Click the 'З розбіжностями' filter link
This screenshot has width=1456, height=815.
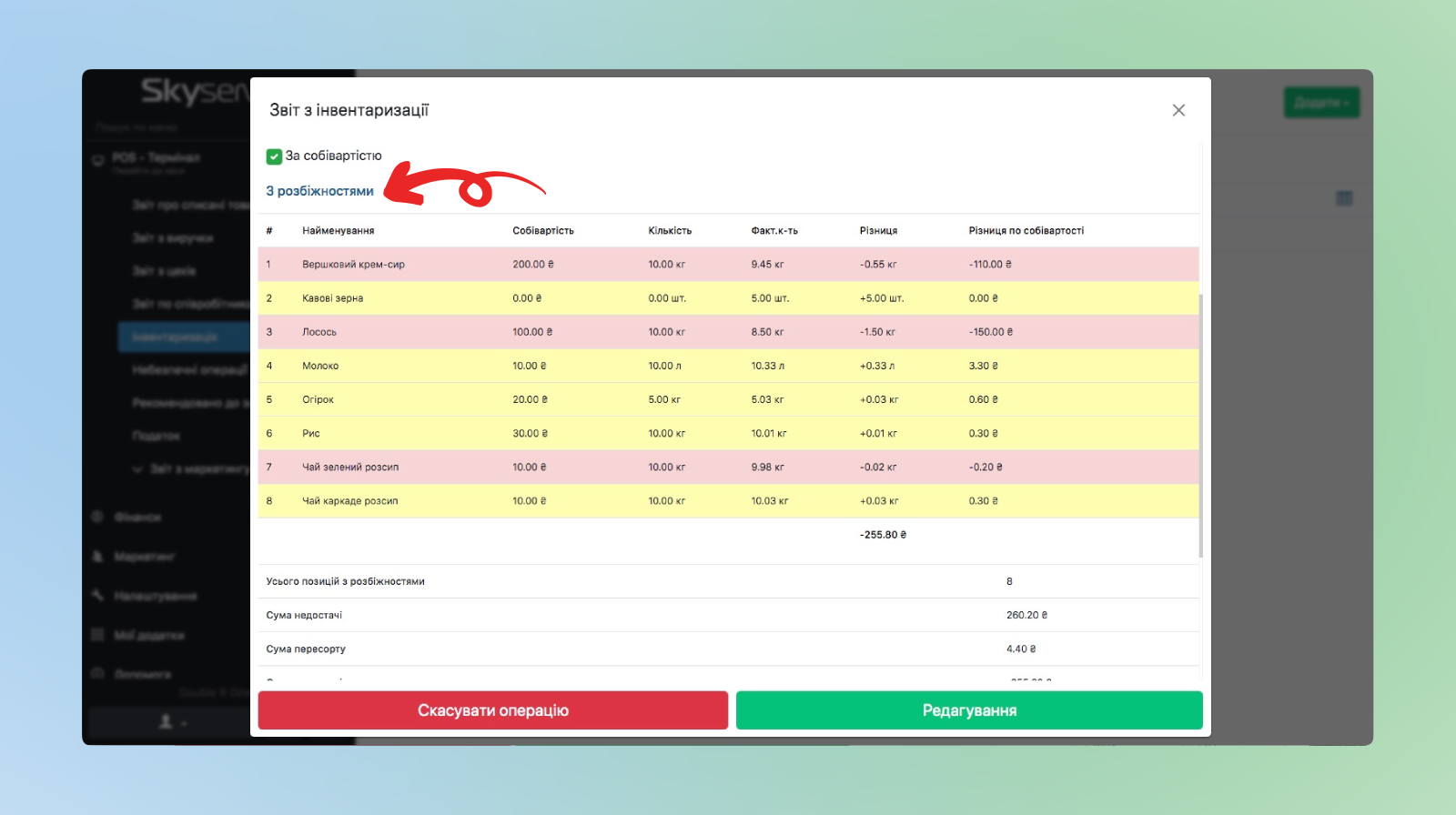[319, 191]
